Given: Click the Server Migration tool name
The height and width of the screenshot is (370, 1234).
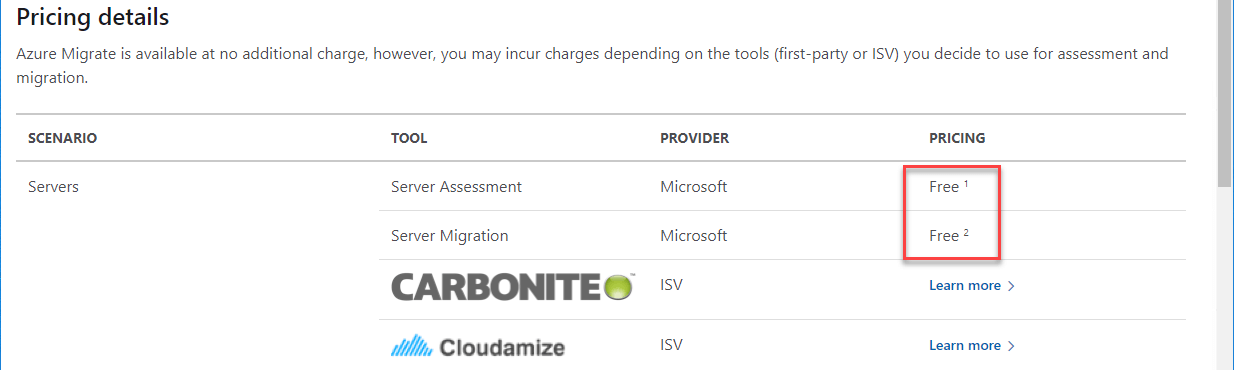Looking at the screenshot, I should [x=450, y=236].
